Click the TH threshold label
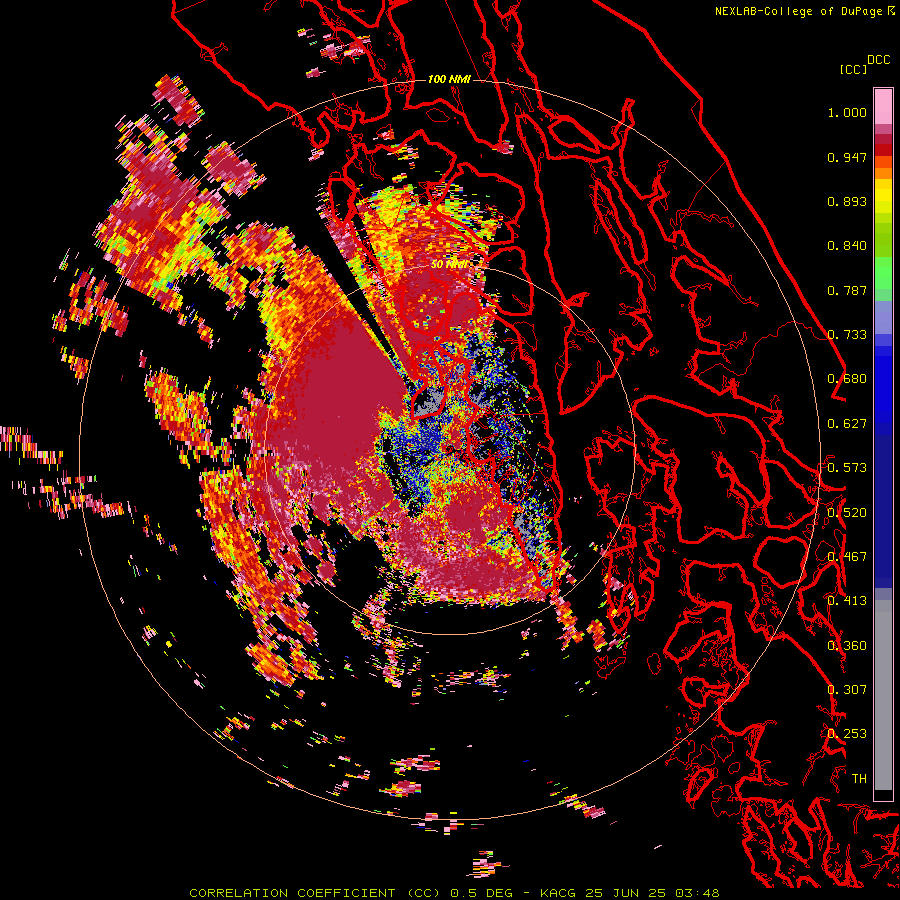 coord(859,779)
